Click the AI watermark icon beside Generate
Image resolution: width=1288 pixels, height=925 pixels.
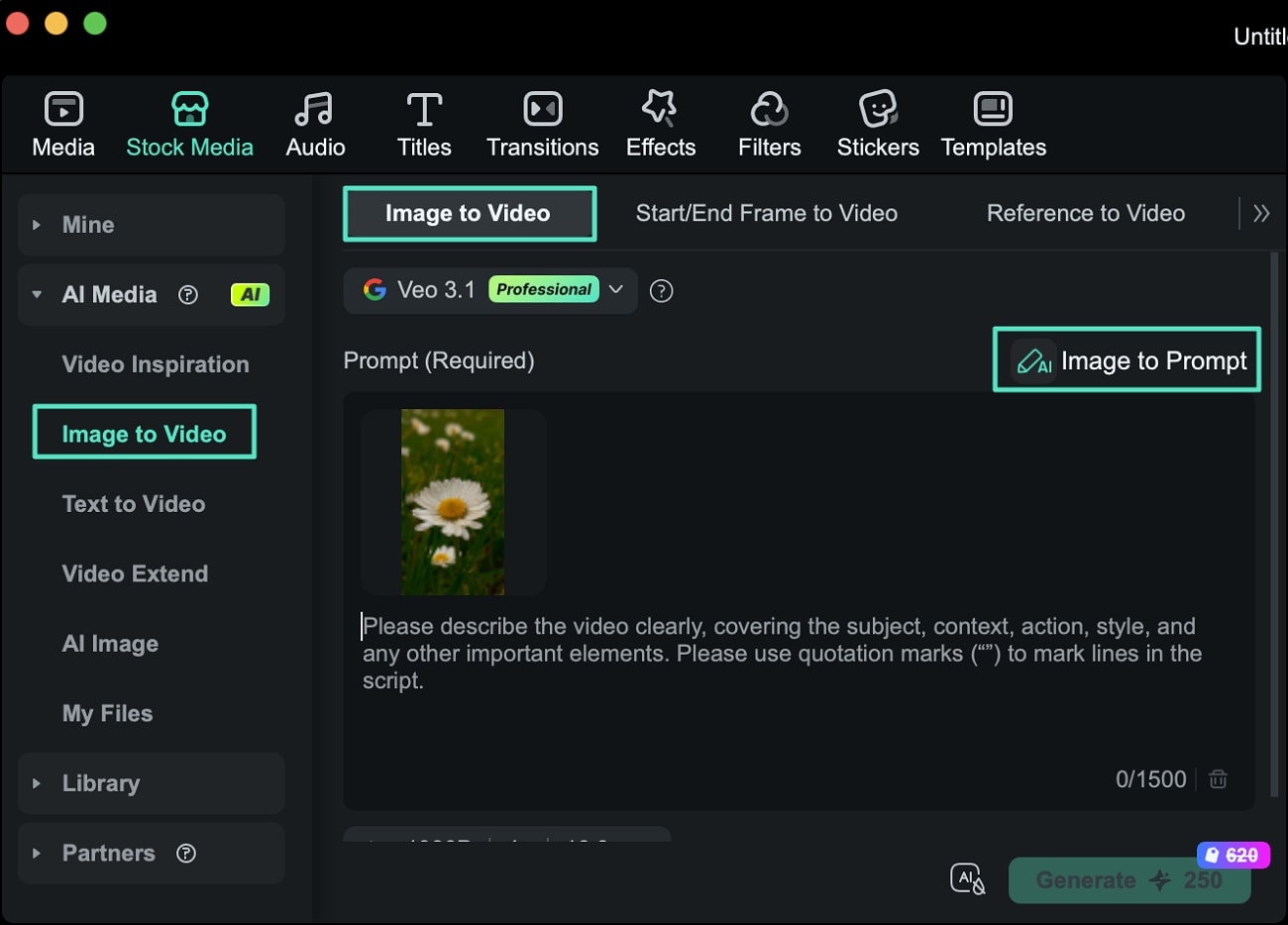[967, 878]
